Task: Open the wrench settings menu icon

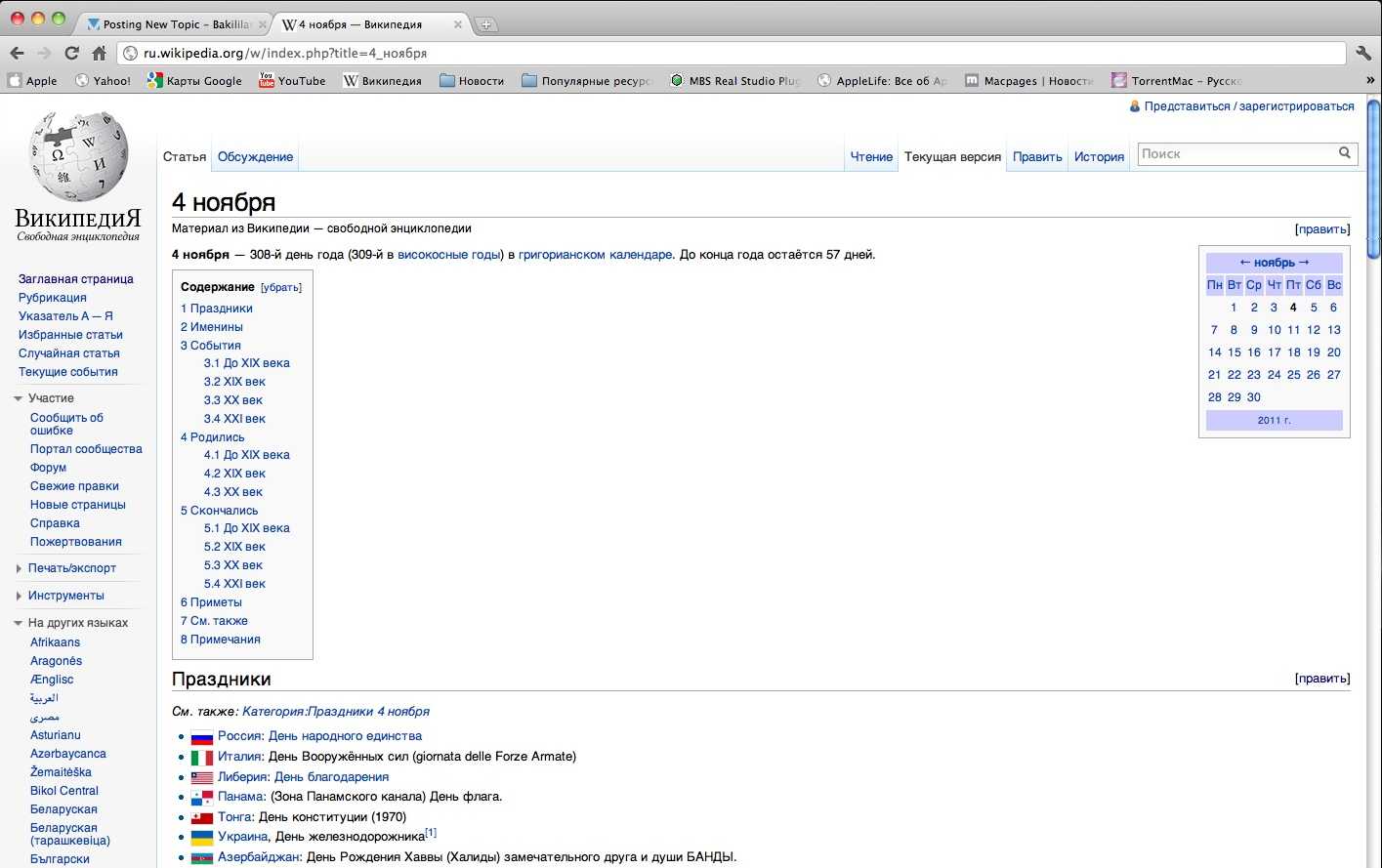Action: click(x=1363, y=54)
